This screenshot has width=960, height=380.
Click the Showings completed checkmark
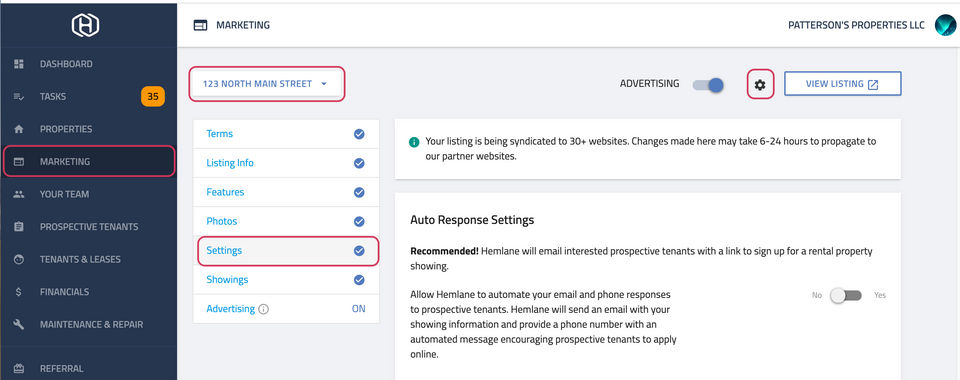359,280
